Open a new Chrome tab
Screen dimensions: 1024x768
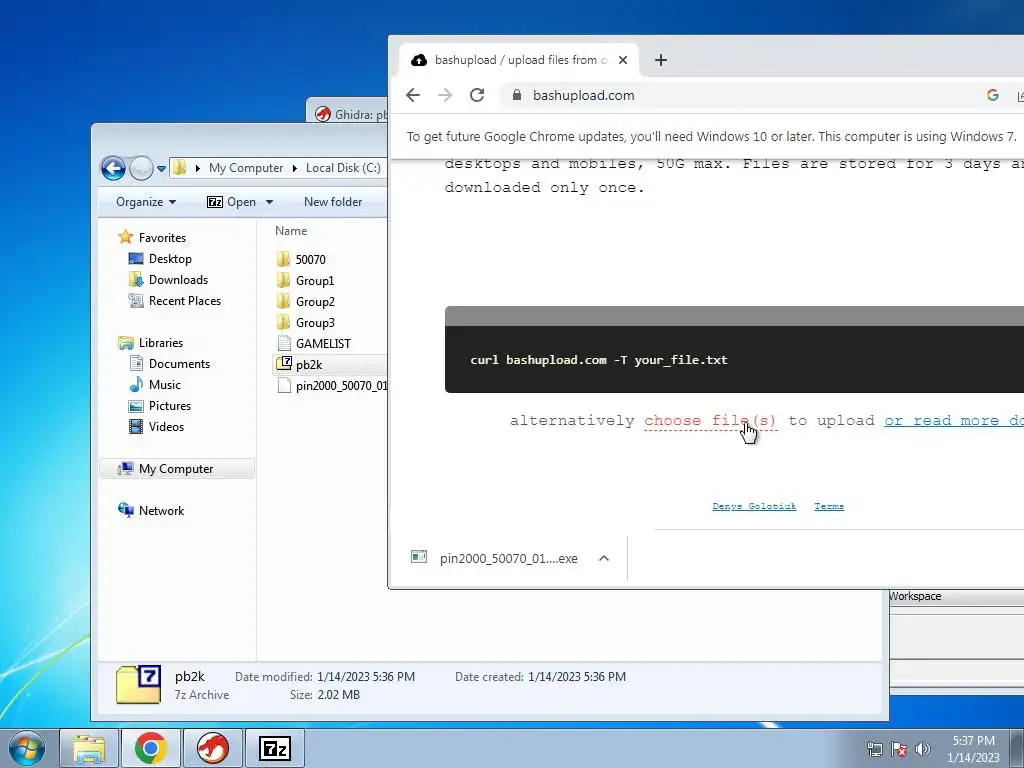tap(661, 60)
